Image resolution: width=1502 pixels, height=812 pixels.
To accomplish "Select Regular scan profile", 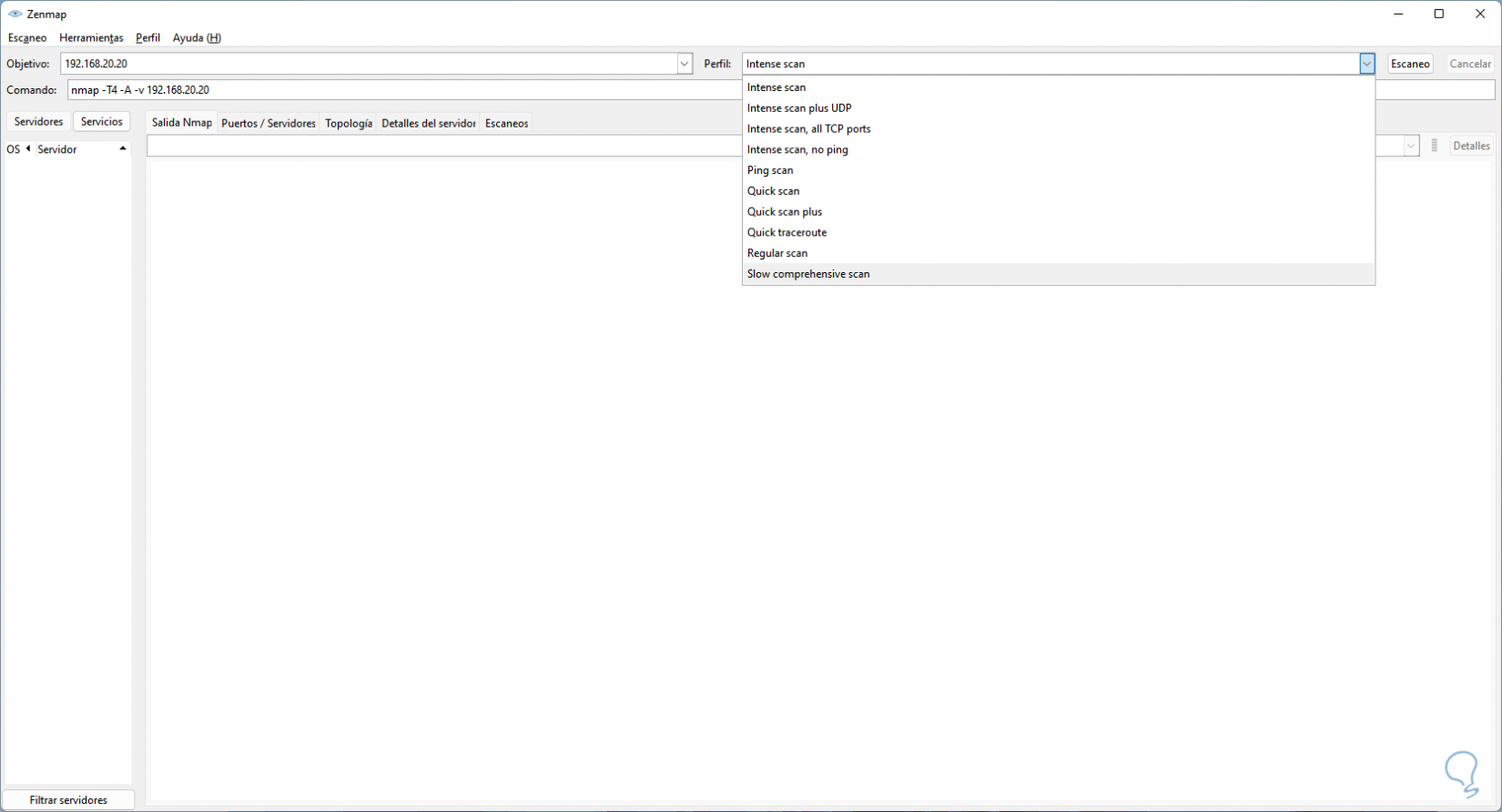I will pos(1059,253).
